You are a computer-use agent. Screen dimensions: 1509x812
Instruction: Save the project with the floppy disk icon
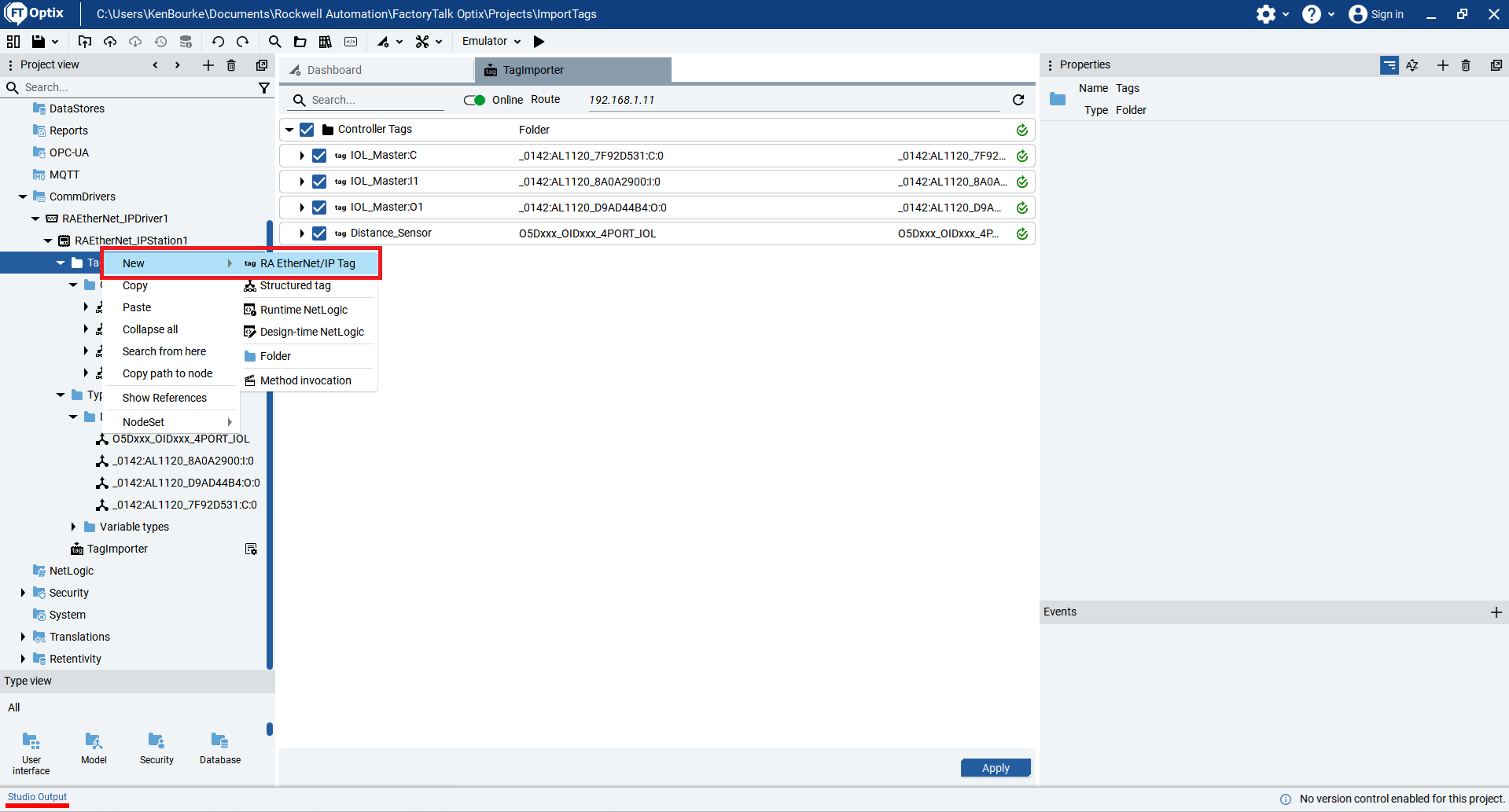coord(38,42)
